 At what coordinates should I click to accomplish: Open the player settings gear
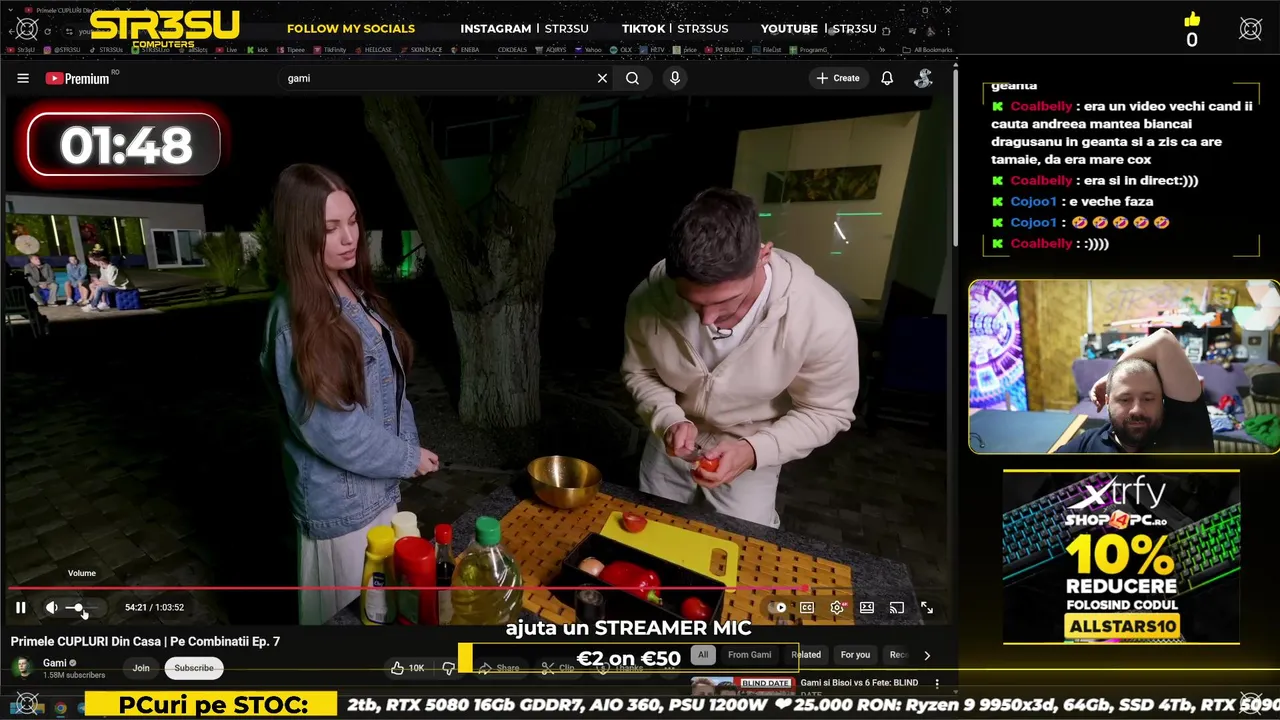pos(837,607)
